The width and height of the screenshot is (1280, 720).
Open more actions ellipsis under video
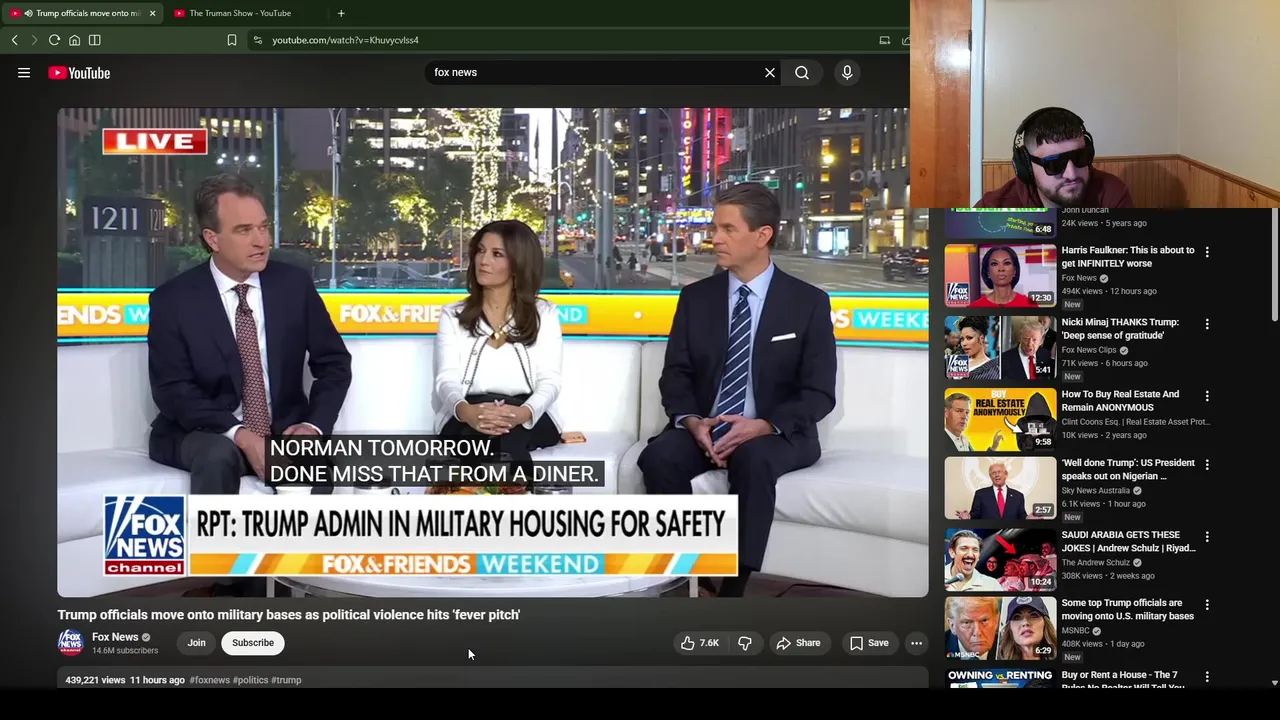(x=916, y=643)
